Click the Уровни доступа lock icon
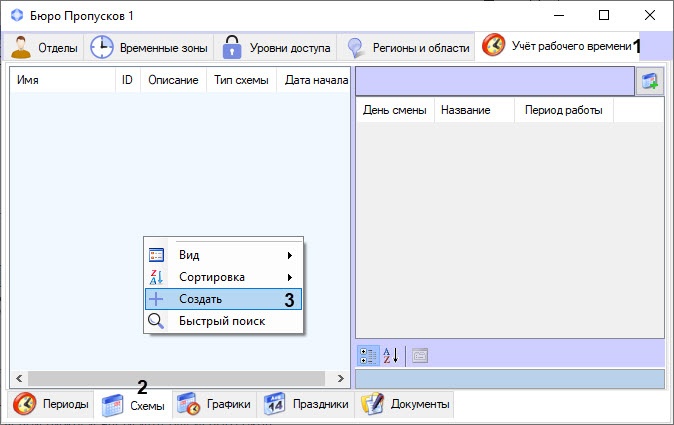Screen dimensions: 674x425 [x=232, y=47]
